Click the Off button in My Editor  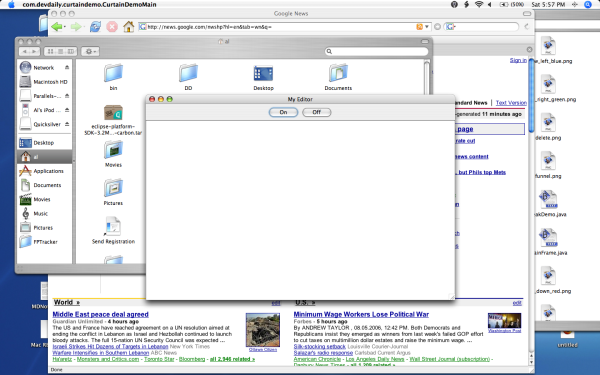316,112
